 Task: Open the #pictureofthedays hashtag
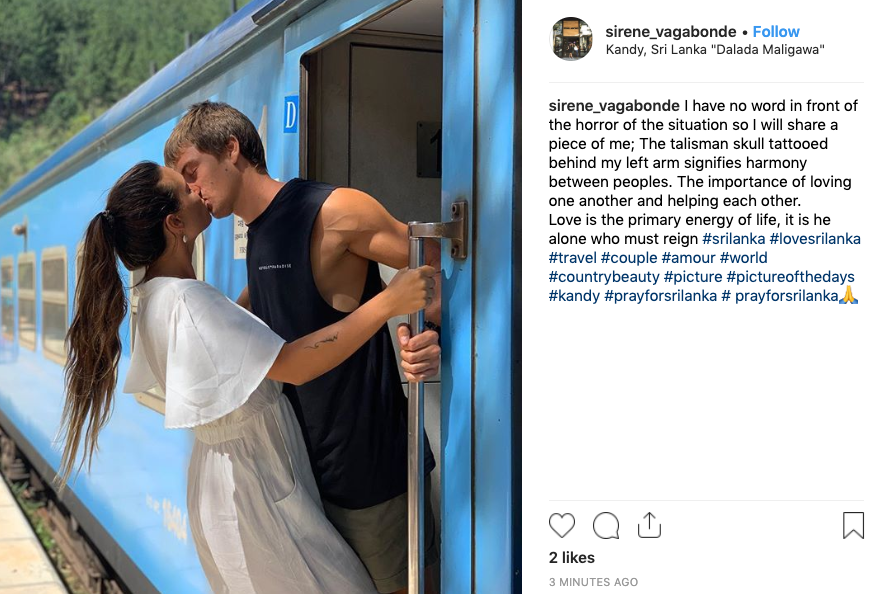tap(790, 277)
